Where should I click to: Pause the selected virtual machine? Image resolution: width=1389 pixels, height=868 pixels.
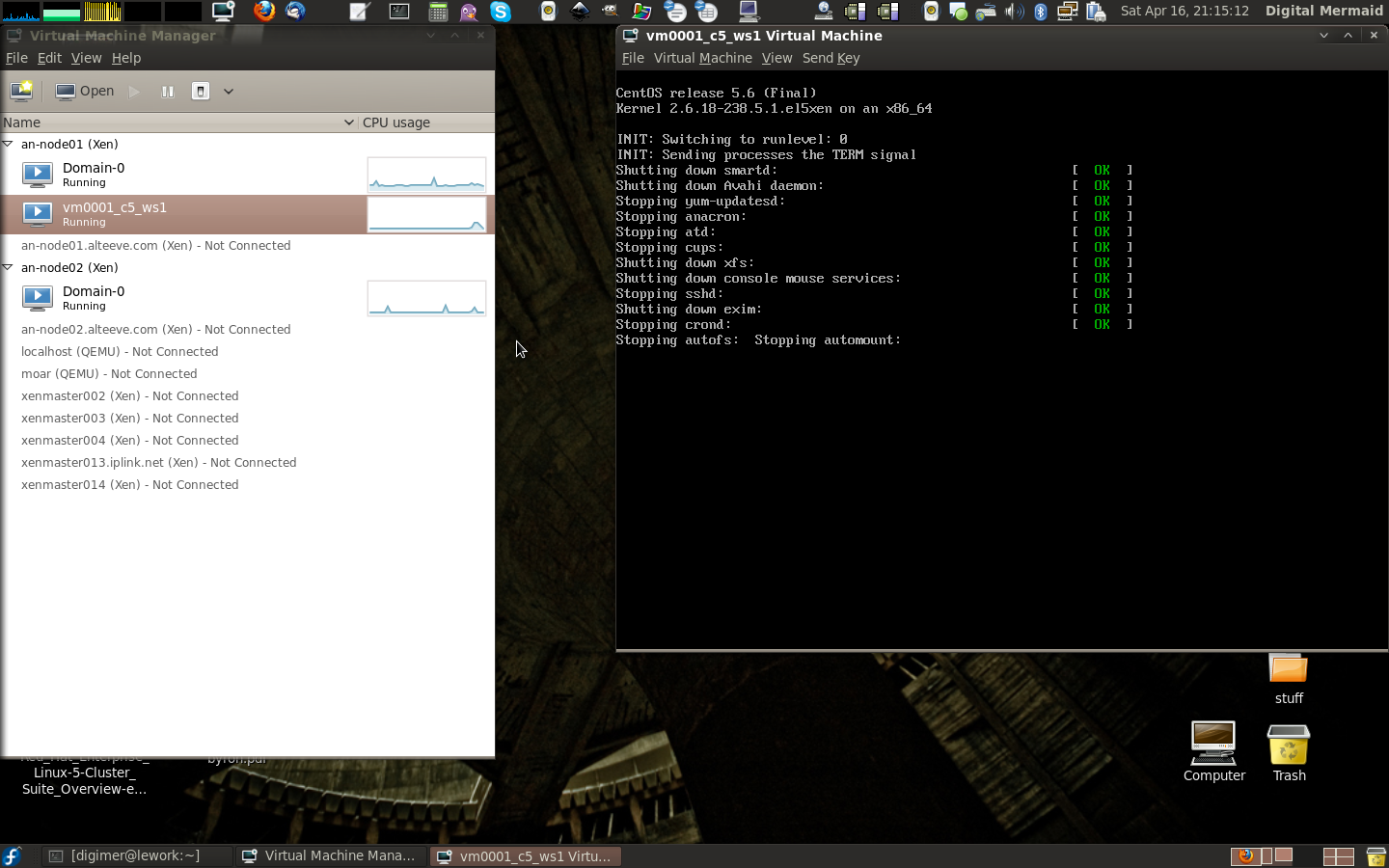coord(168,92)
